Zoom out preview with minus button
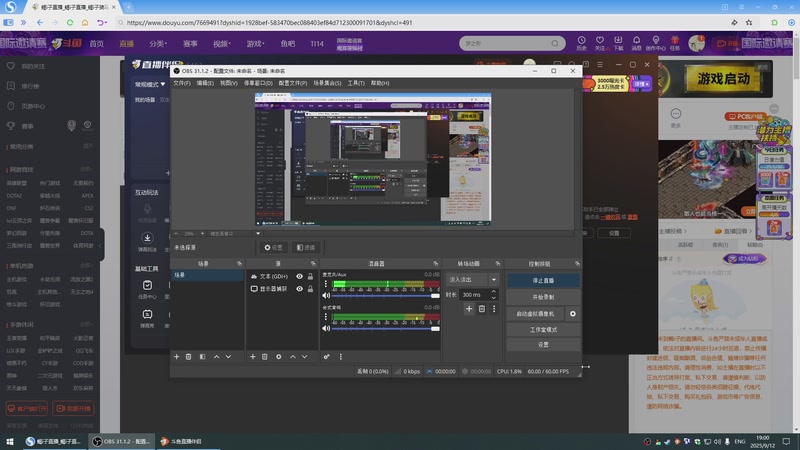Image resolution: width=800 pixels, height=450 pixels. [x=176, y=234]
